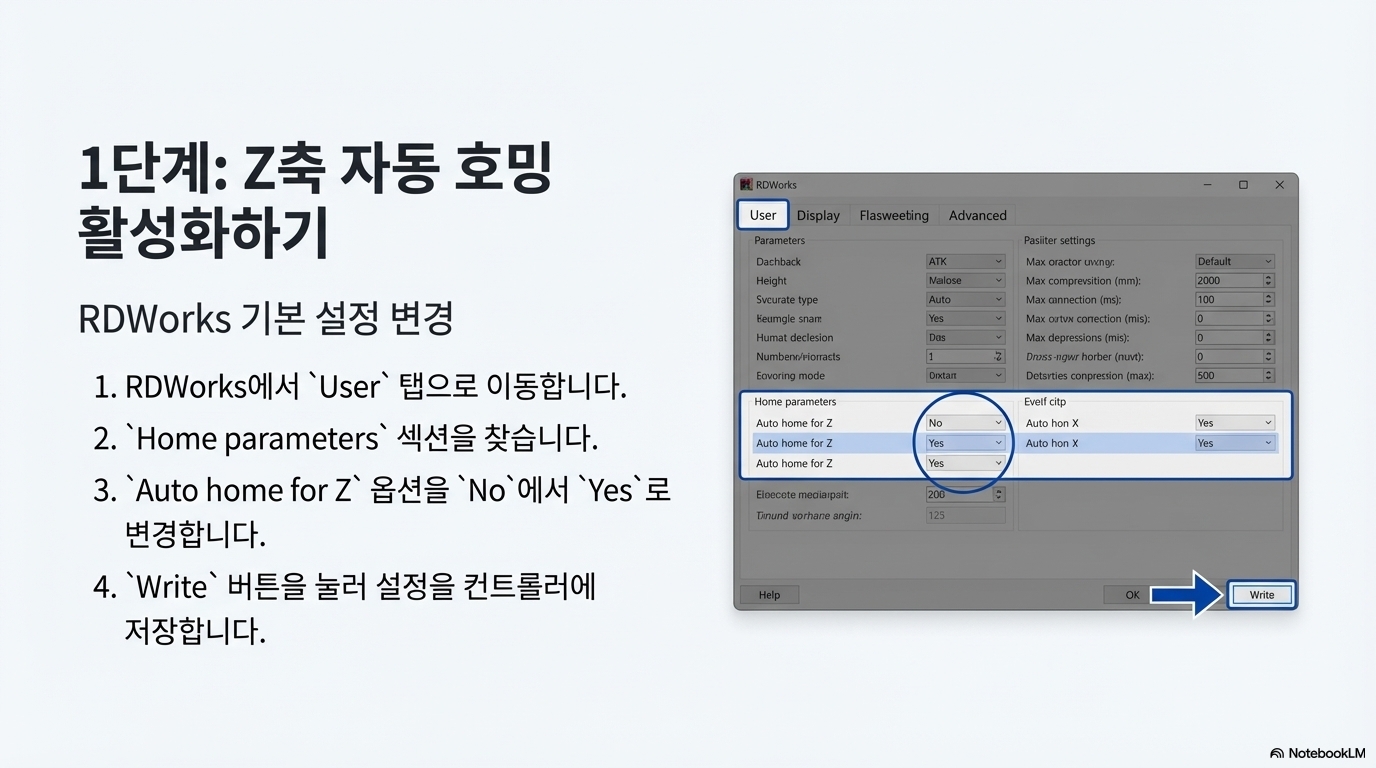The height and width of the screenshot is (768, 1376).
Task: Open the Flasweeting tab
Action: pos(894,215)
